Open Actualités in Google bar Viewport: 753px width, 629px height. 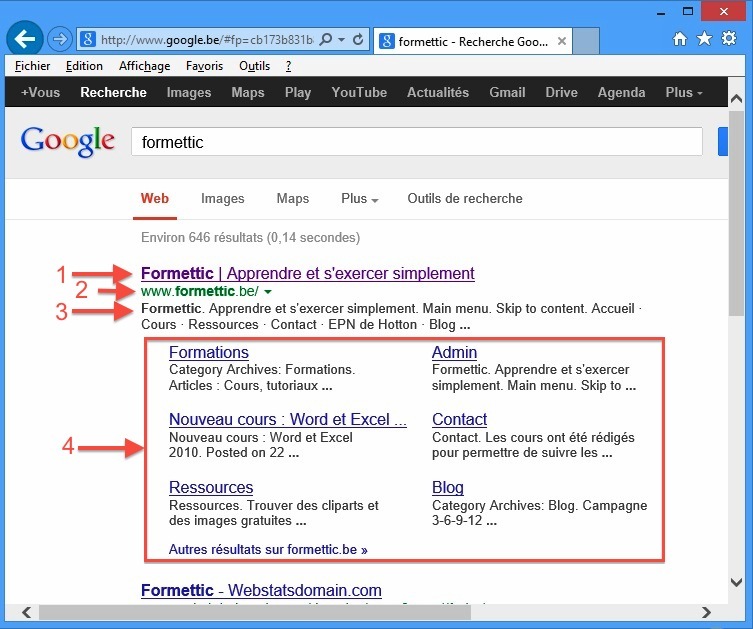(438, 92)
